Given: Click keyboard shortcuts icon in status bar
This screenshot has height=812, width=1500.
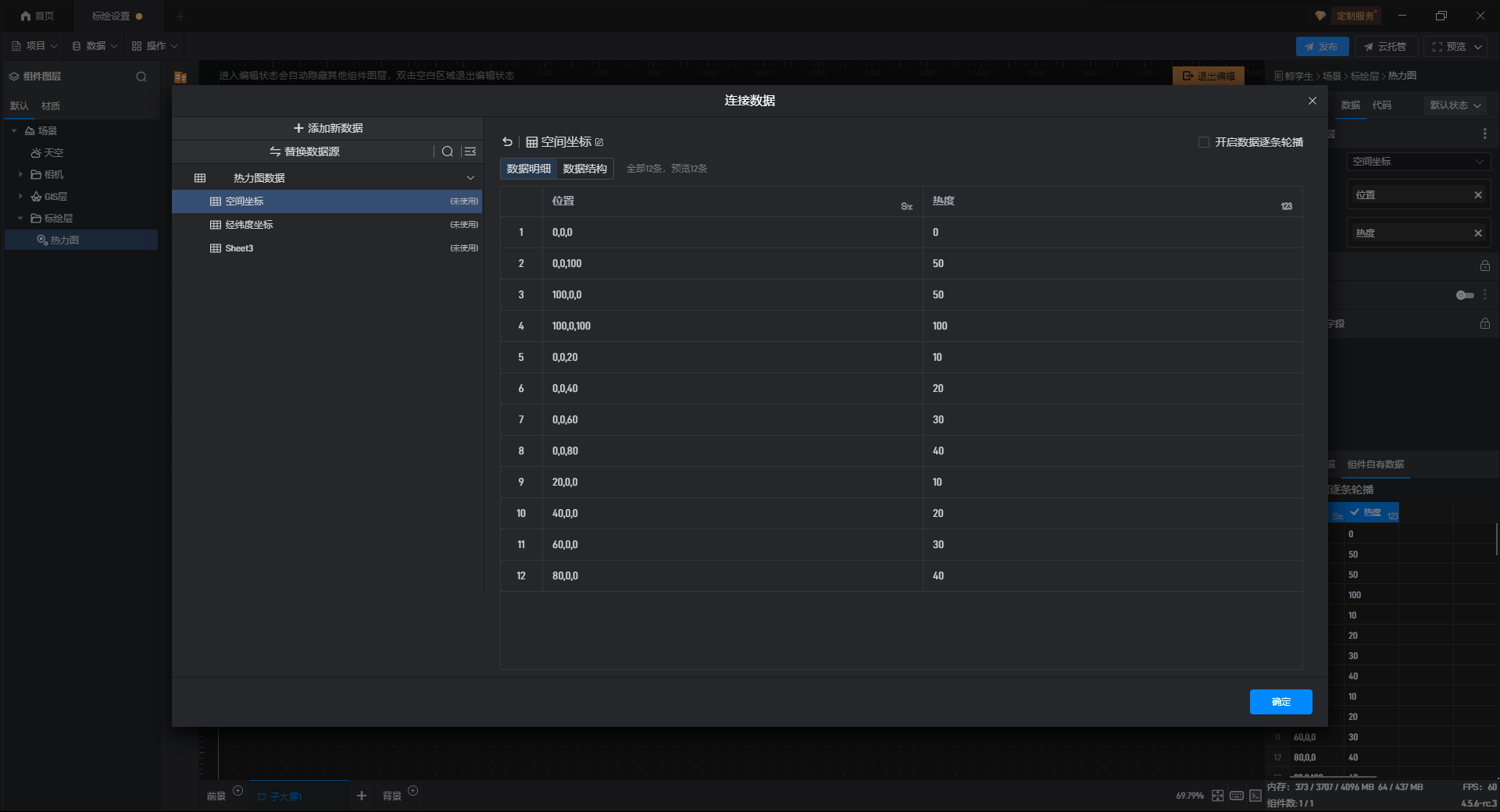Looking at the screenshot, I should pos(1237,796).
